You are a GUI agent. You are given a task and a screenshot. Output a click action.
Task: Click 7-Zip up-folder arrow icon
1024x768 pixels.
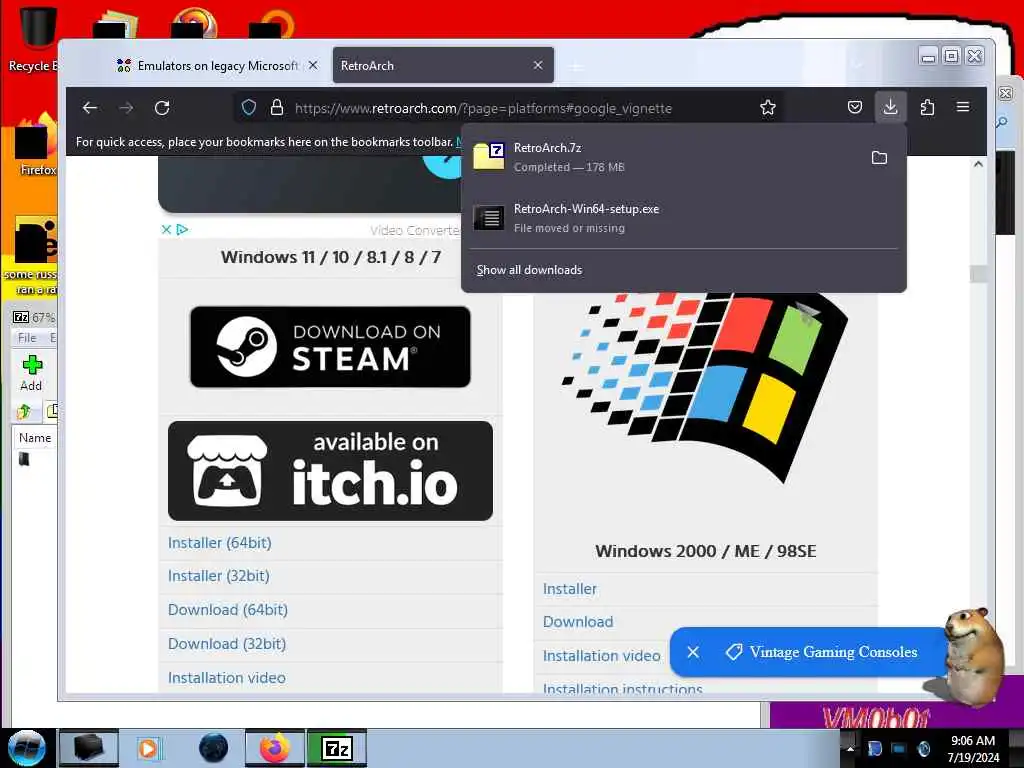click(x=24, y=411)
